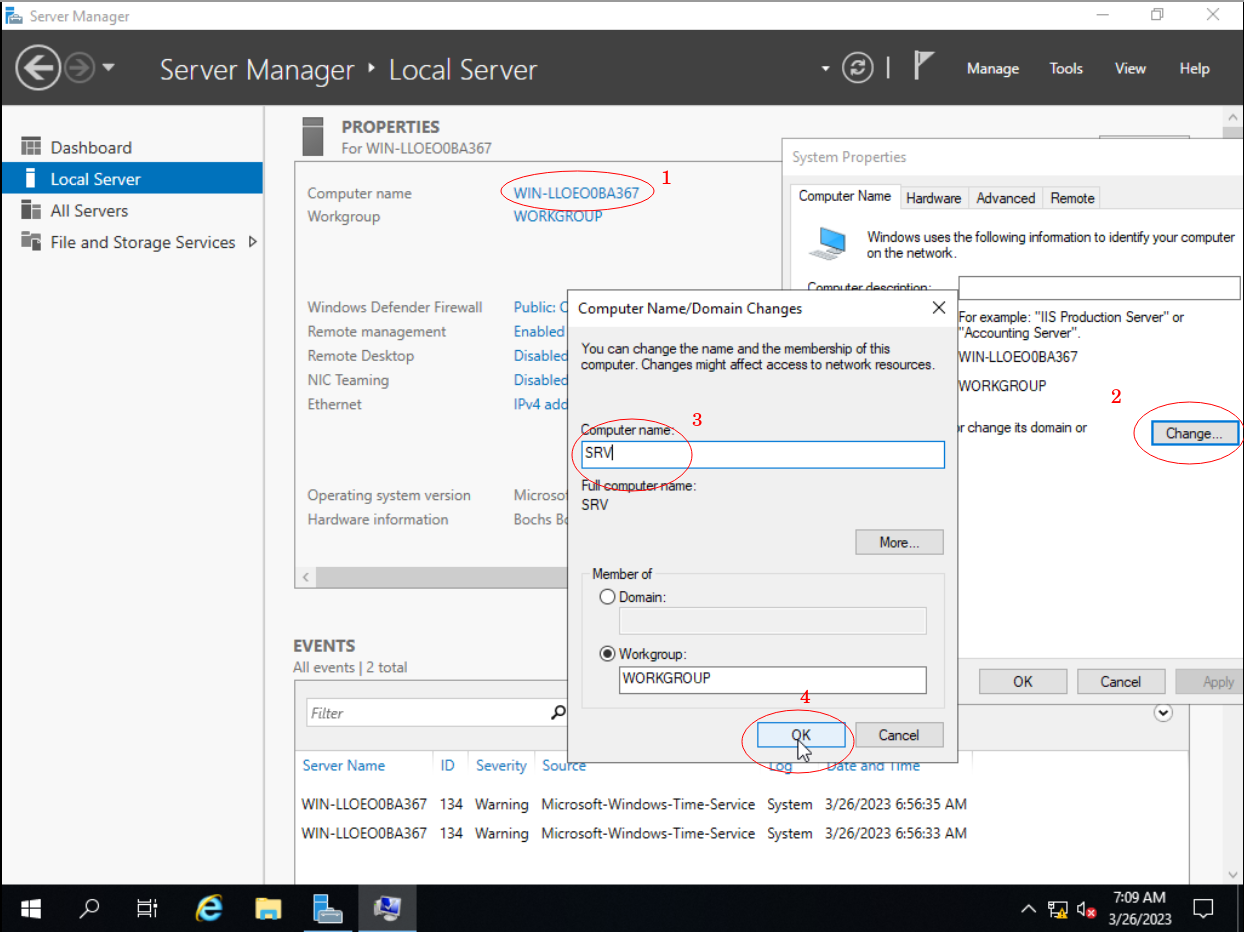Select the Workgroup radio button
Screen dimensions: 1244x932
pyautogui.click(x=607, y=654)
